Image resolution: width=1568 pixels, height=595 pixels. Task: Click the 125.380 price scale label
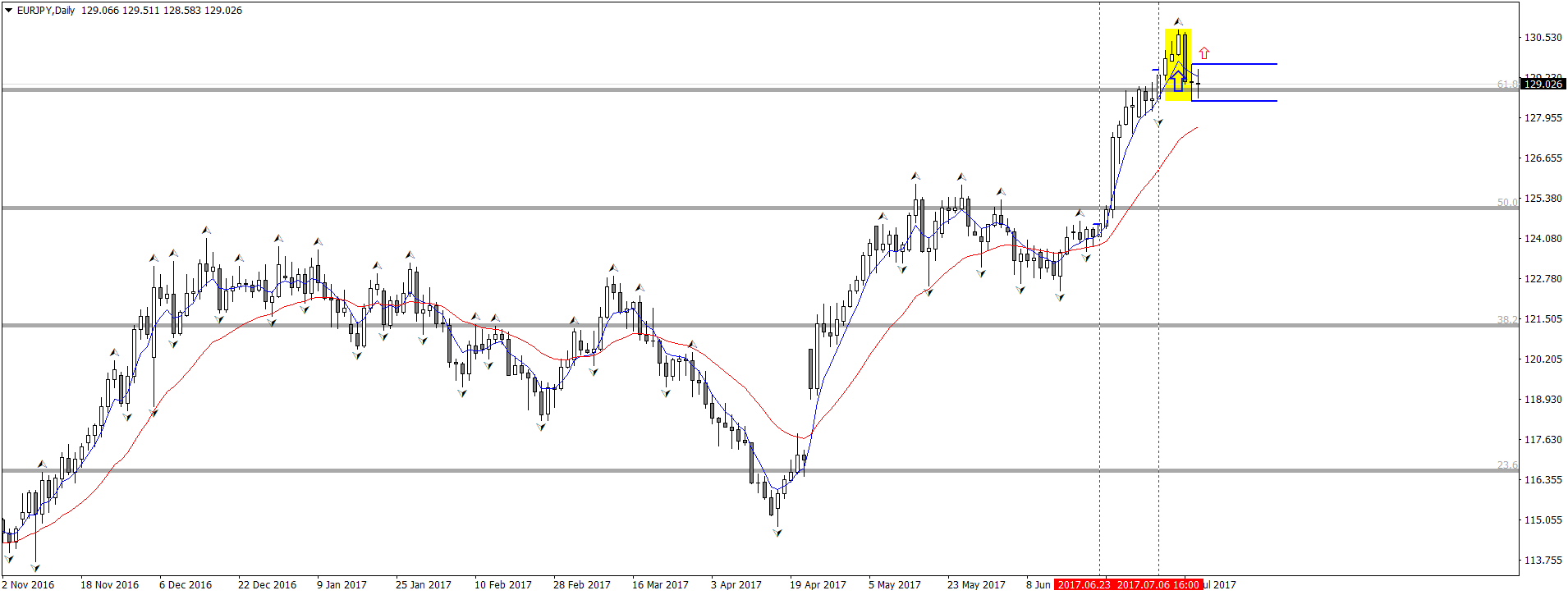click(1543, 199)
